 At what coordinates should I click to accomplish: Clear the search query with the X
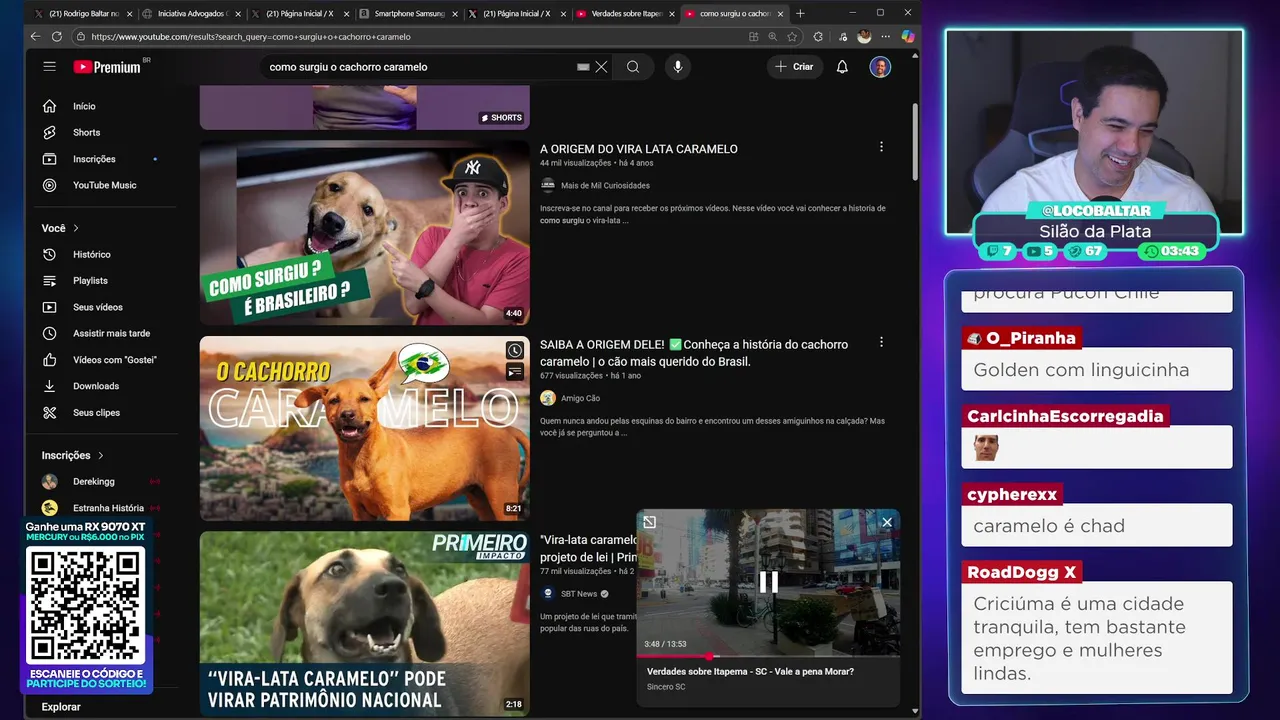(601, 67)
